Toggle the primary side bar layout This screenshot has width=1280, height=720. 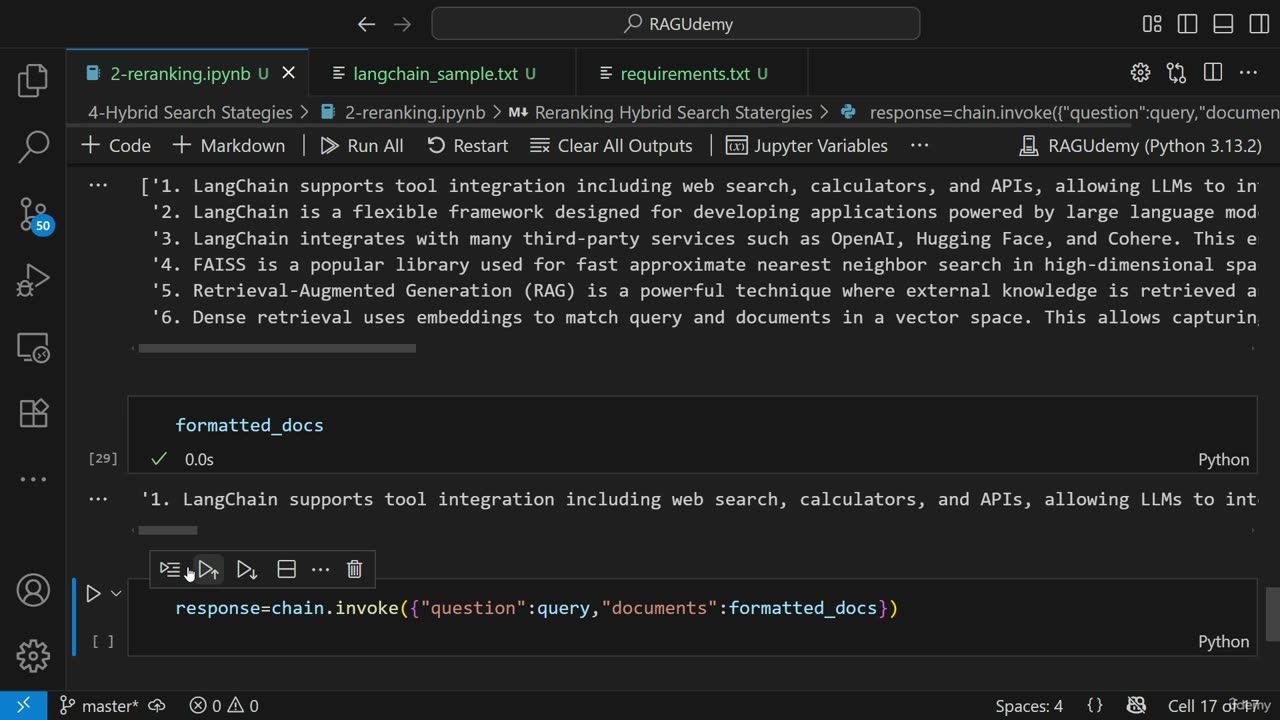tap(1187, 24)
